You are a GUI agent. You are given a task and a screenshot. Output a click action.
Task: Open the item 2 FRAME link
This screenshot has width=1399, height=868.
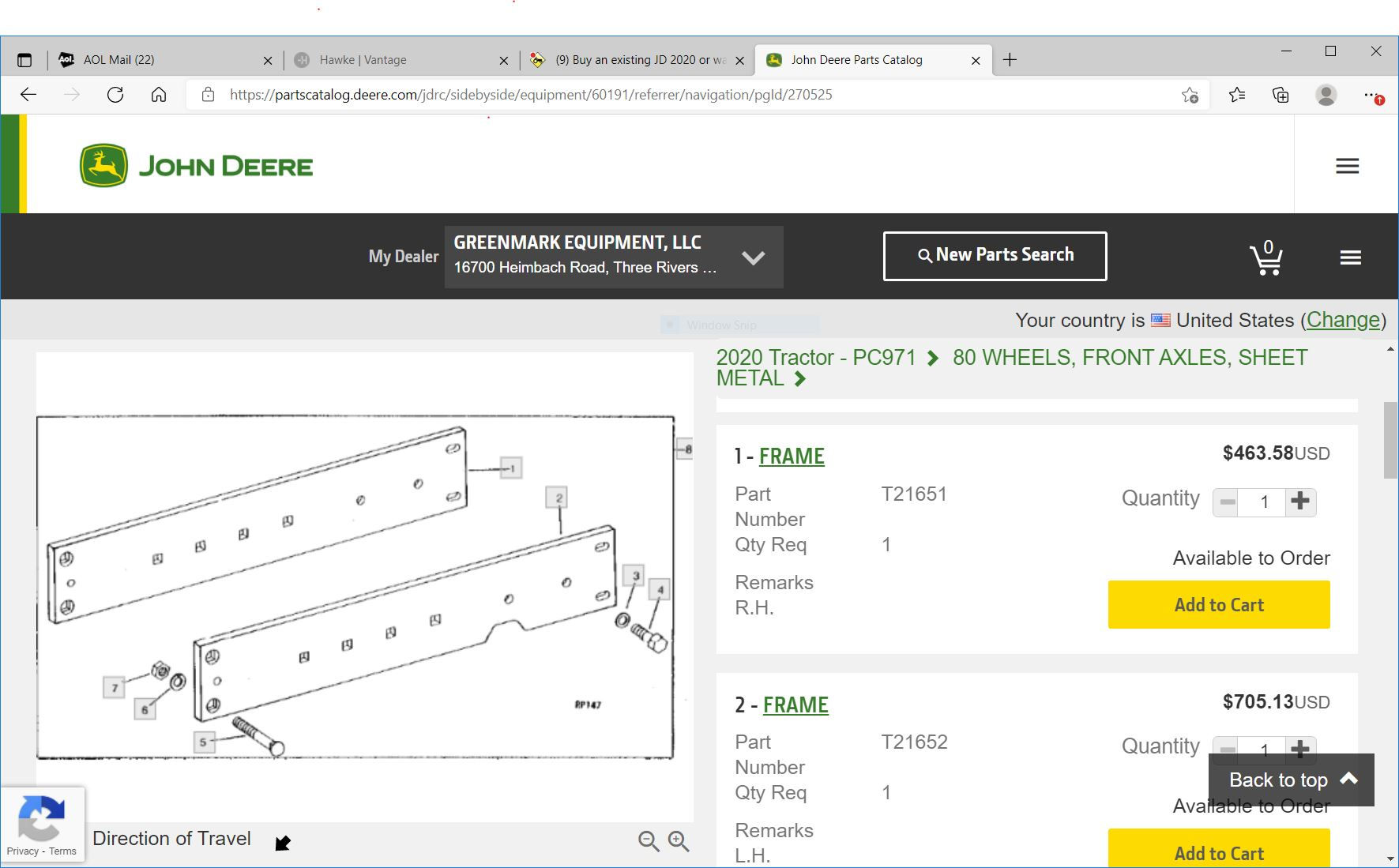[795, 705]
